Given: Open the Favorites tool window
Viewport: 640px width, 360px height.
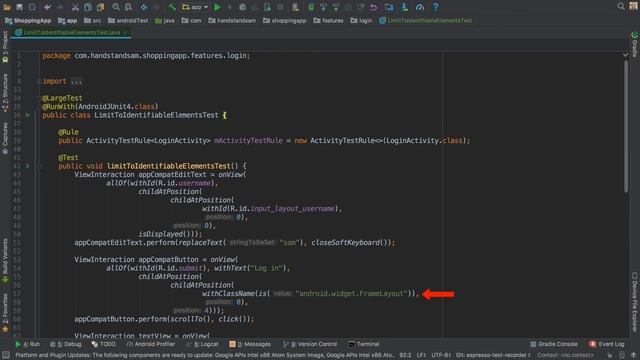Looking at the screenshot, I should coord(5,312).
